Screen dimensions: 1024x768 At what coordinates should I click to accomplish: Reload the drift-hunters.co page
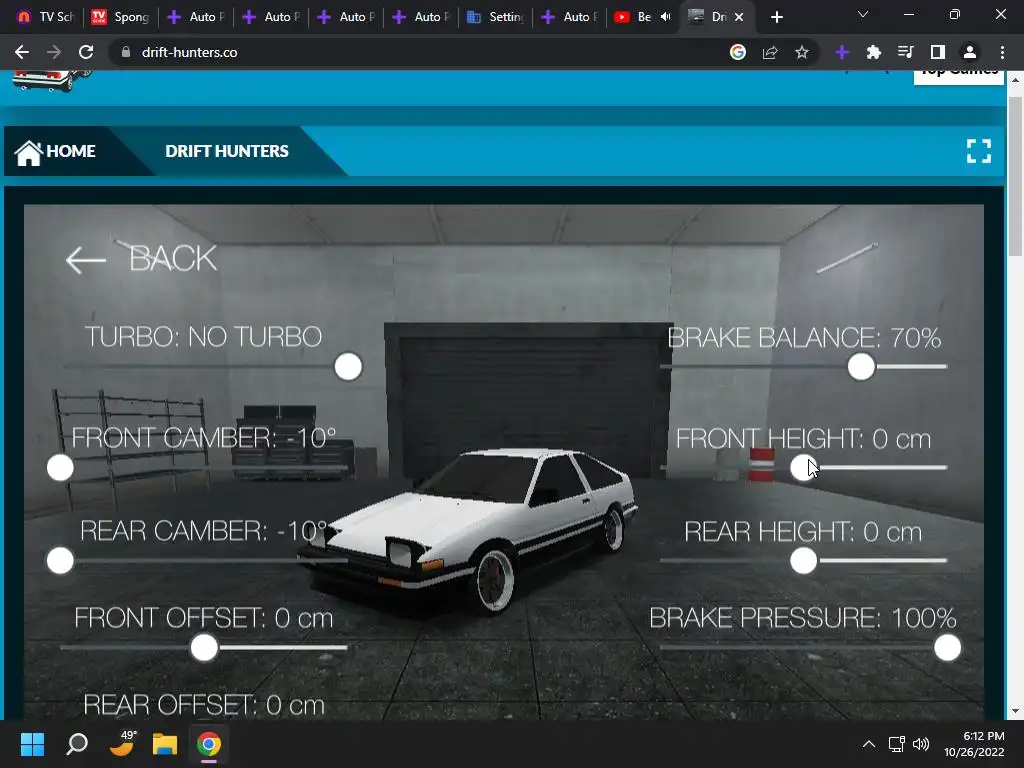coord(86,52)
